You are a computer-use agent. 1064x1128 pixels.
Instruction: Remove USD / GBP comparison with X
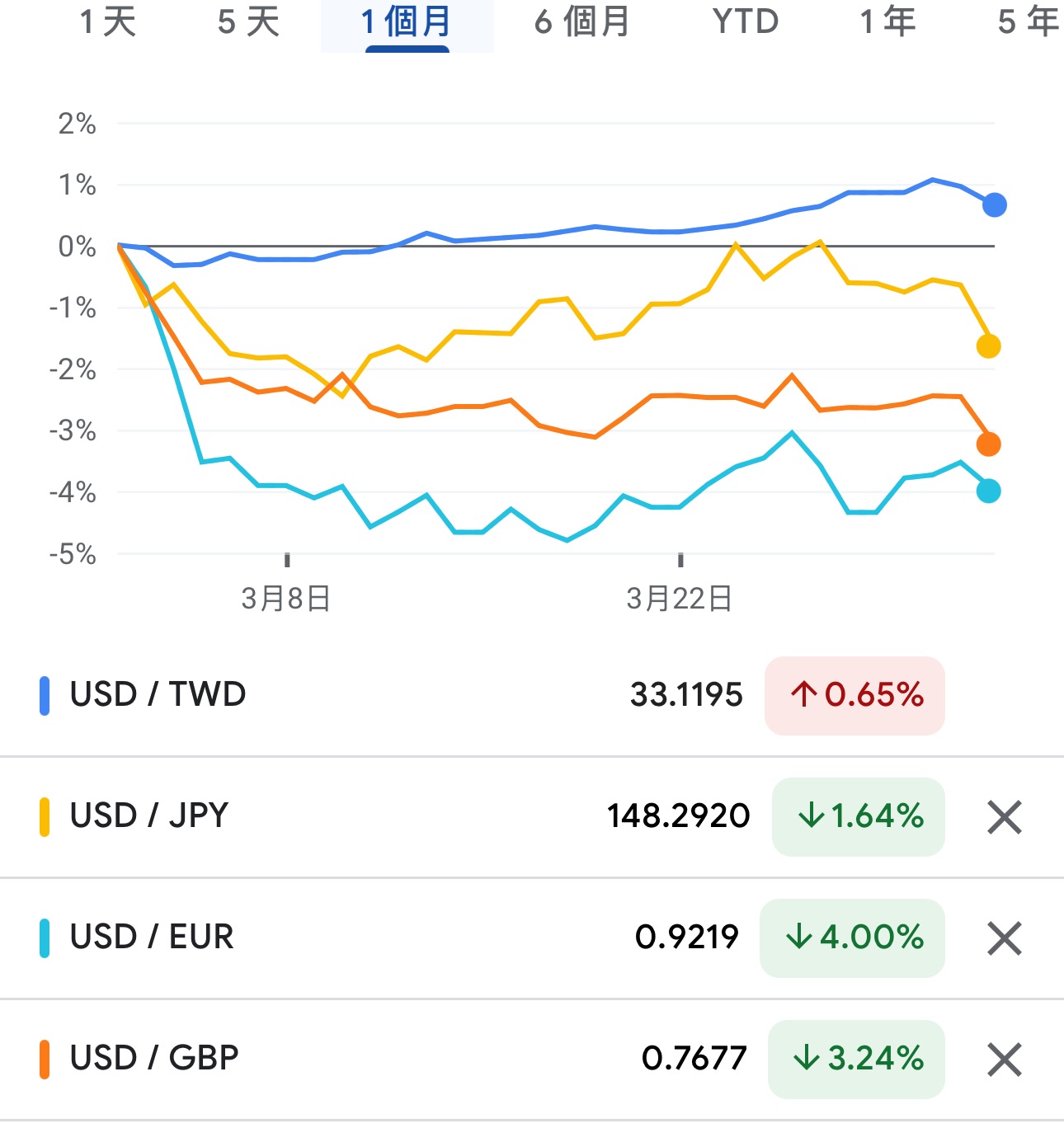click(1004, 1060)
